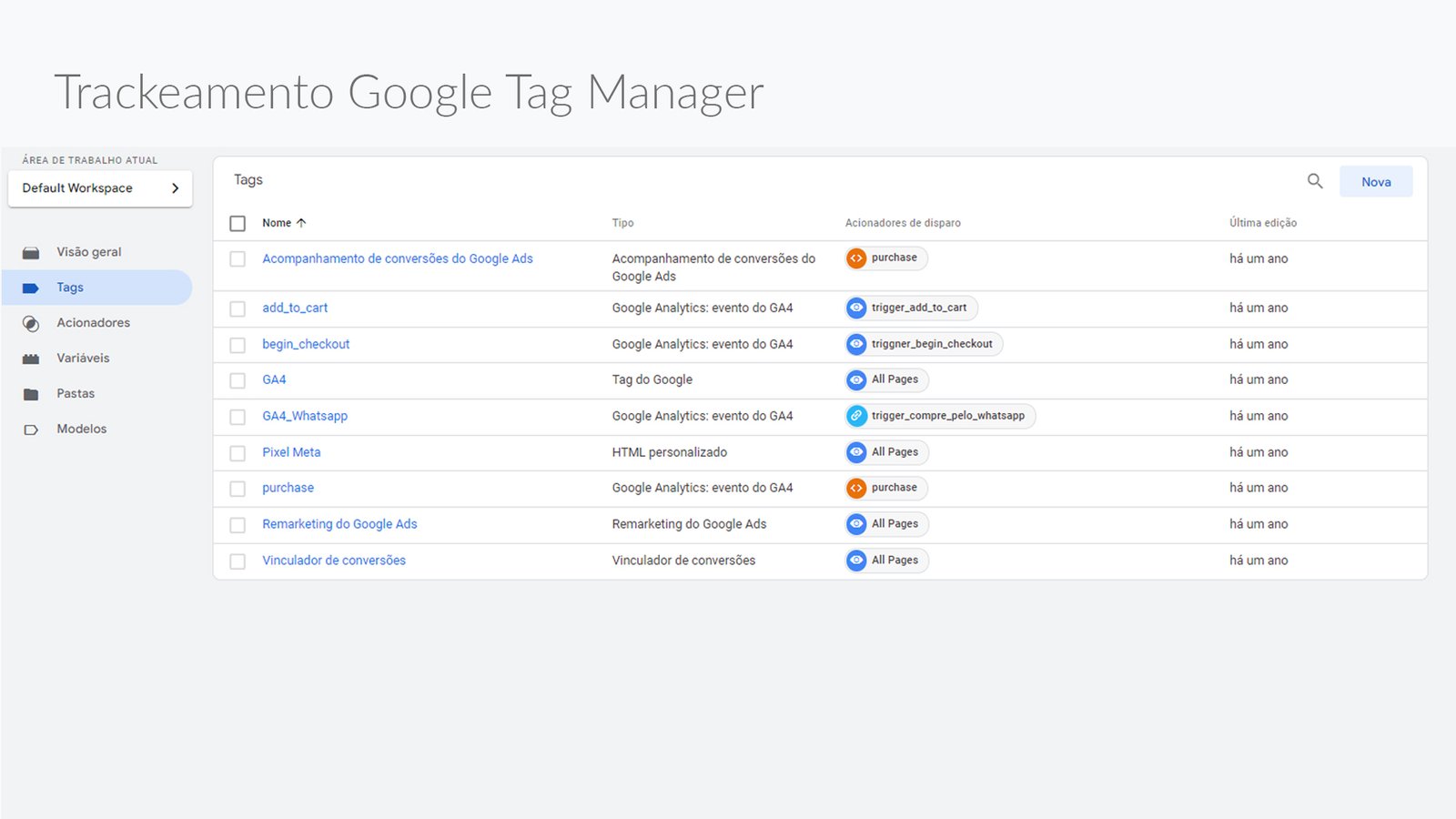The width and height of the screenshot is (1456, 819).
Task: Open the GA4_Whatsapp tag link
Action: [305, 416]
